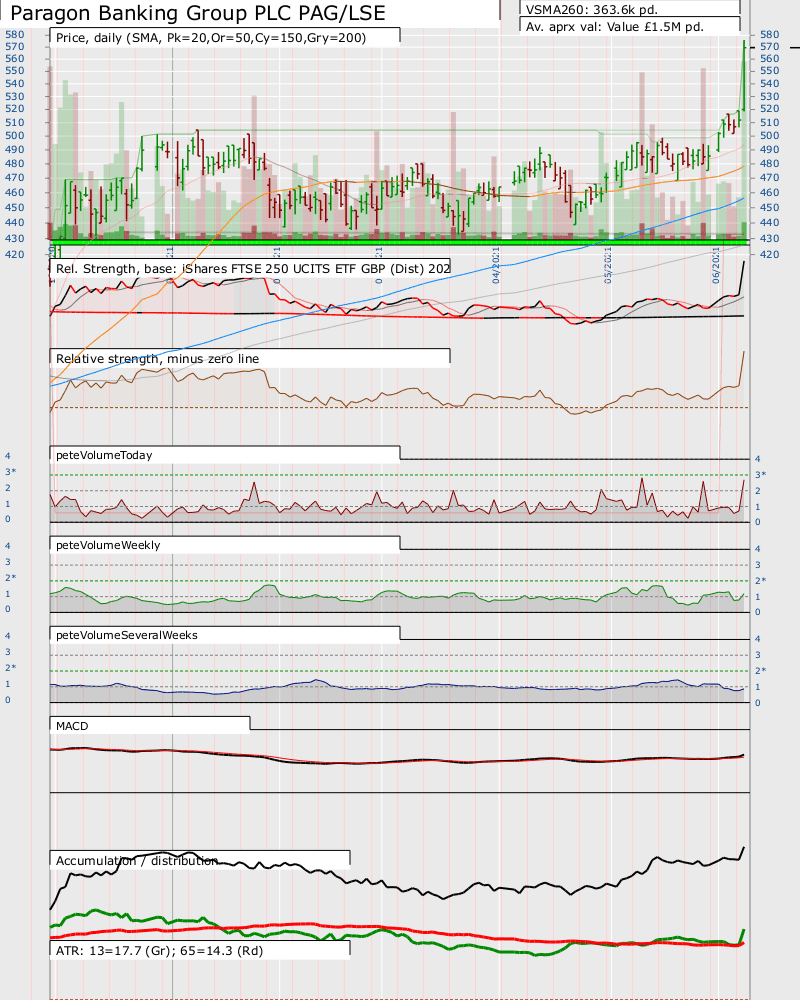Click 3* on peteVolumeToday right axis

(760, 474)
